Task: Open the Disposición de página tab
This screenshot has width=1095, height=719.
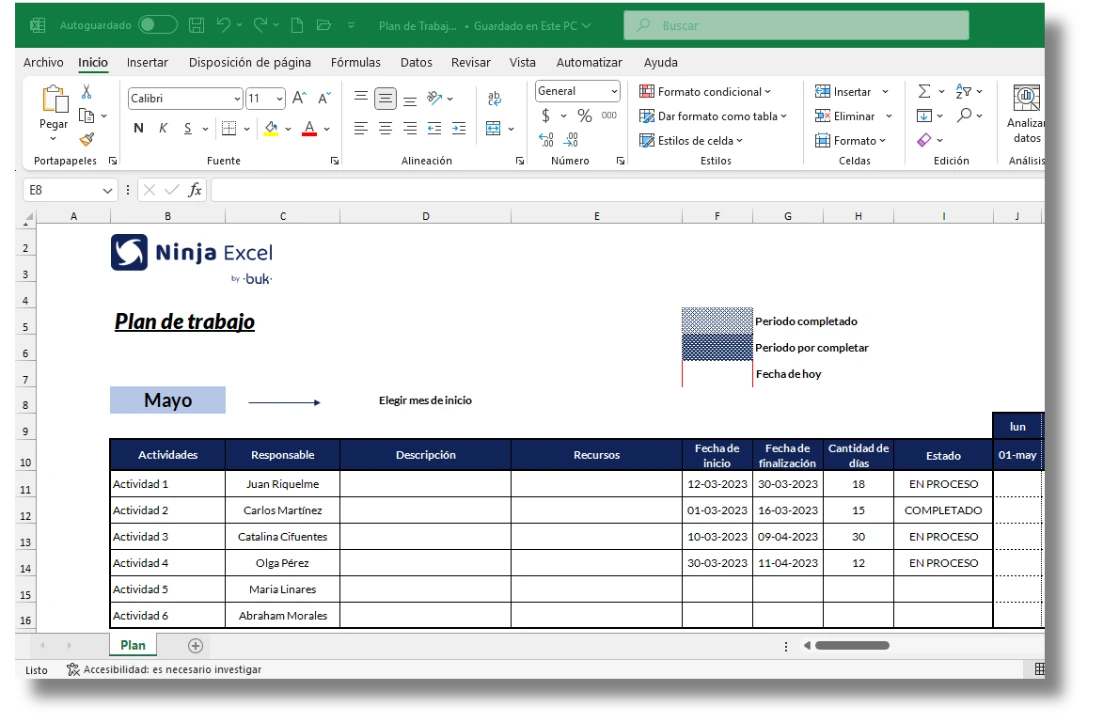Action: (x=250, y=62)
